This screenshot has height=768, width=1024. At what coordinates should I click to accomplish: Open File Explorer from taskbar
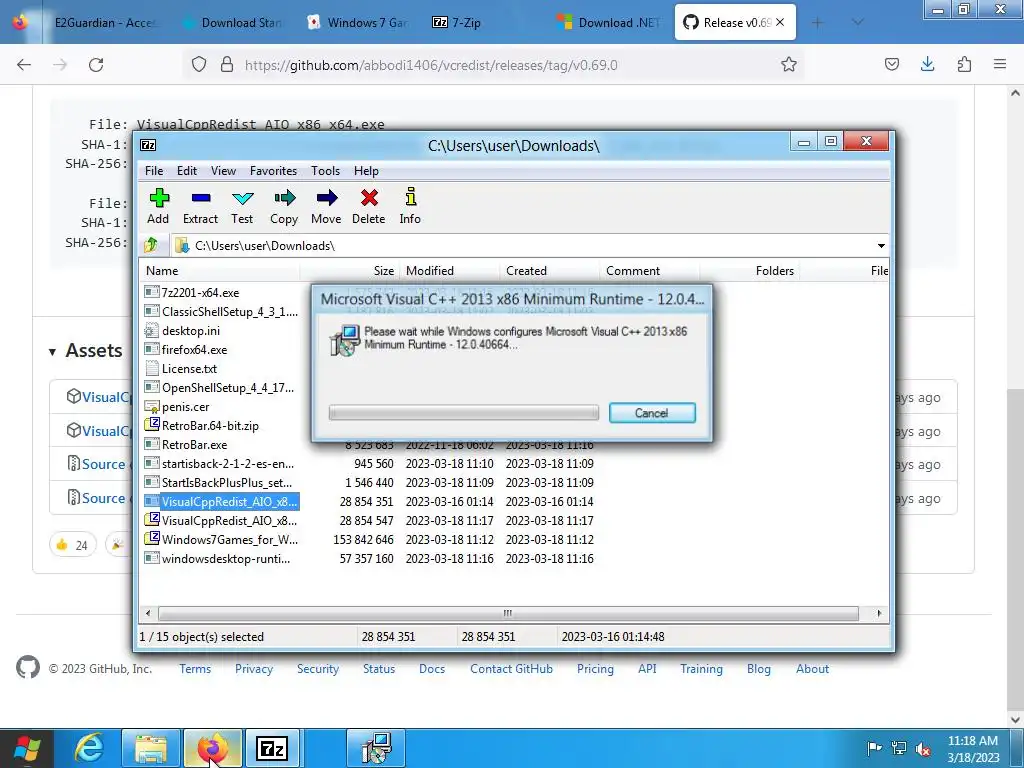(151, 748)
